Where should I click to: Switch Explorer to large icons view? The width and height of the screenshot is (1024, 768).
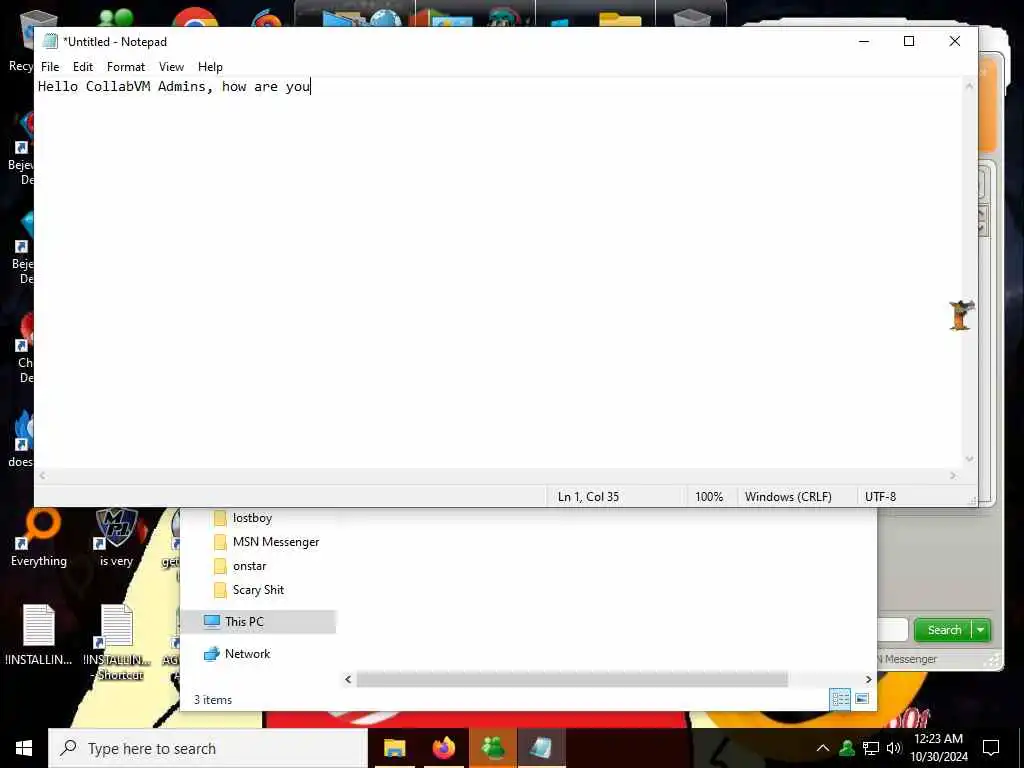coord(862,699)
